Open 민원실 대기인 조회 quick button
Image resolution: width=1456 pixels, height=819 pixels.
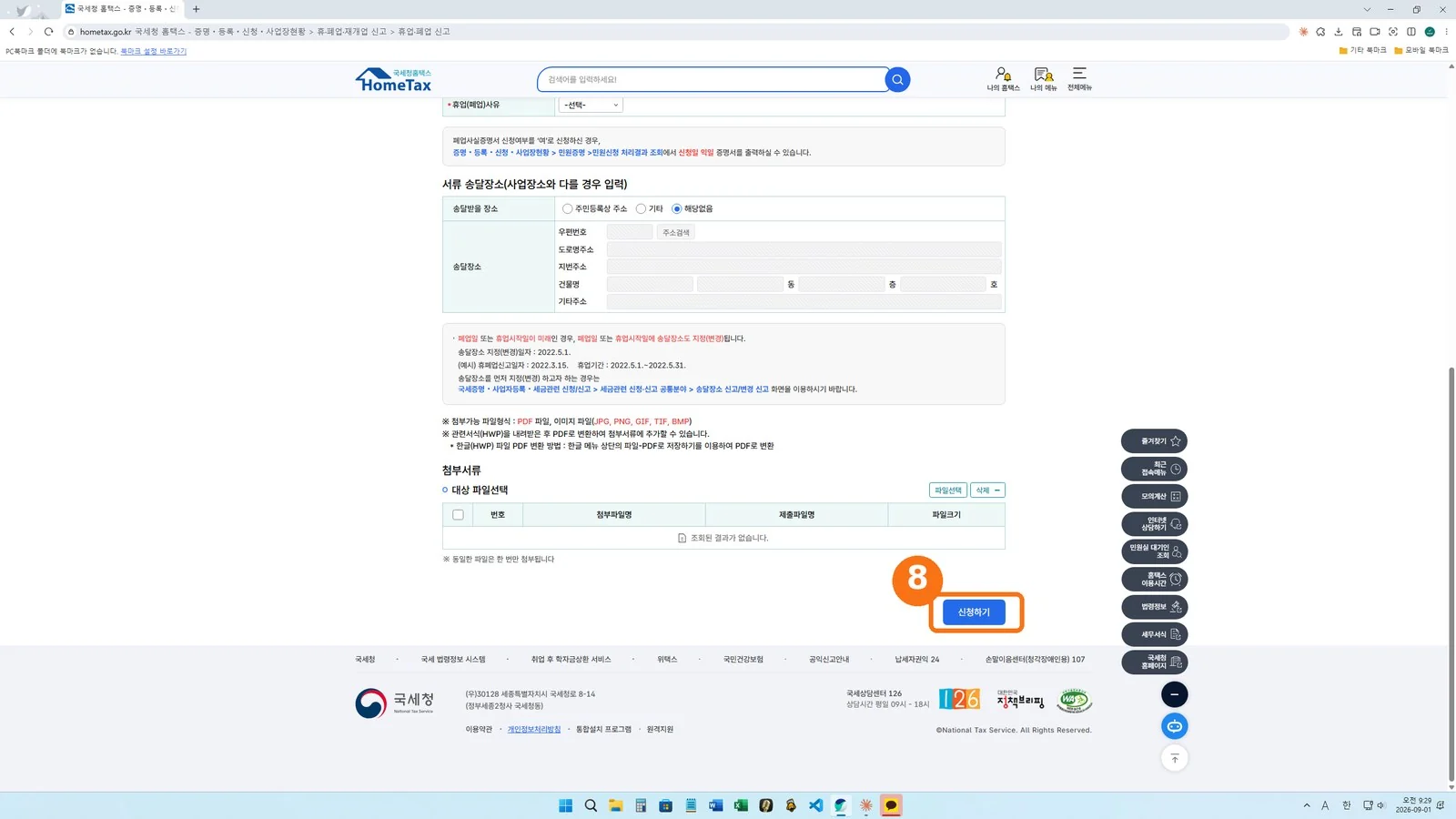(1154, 551)
